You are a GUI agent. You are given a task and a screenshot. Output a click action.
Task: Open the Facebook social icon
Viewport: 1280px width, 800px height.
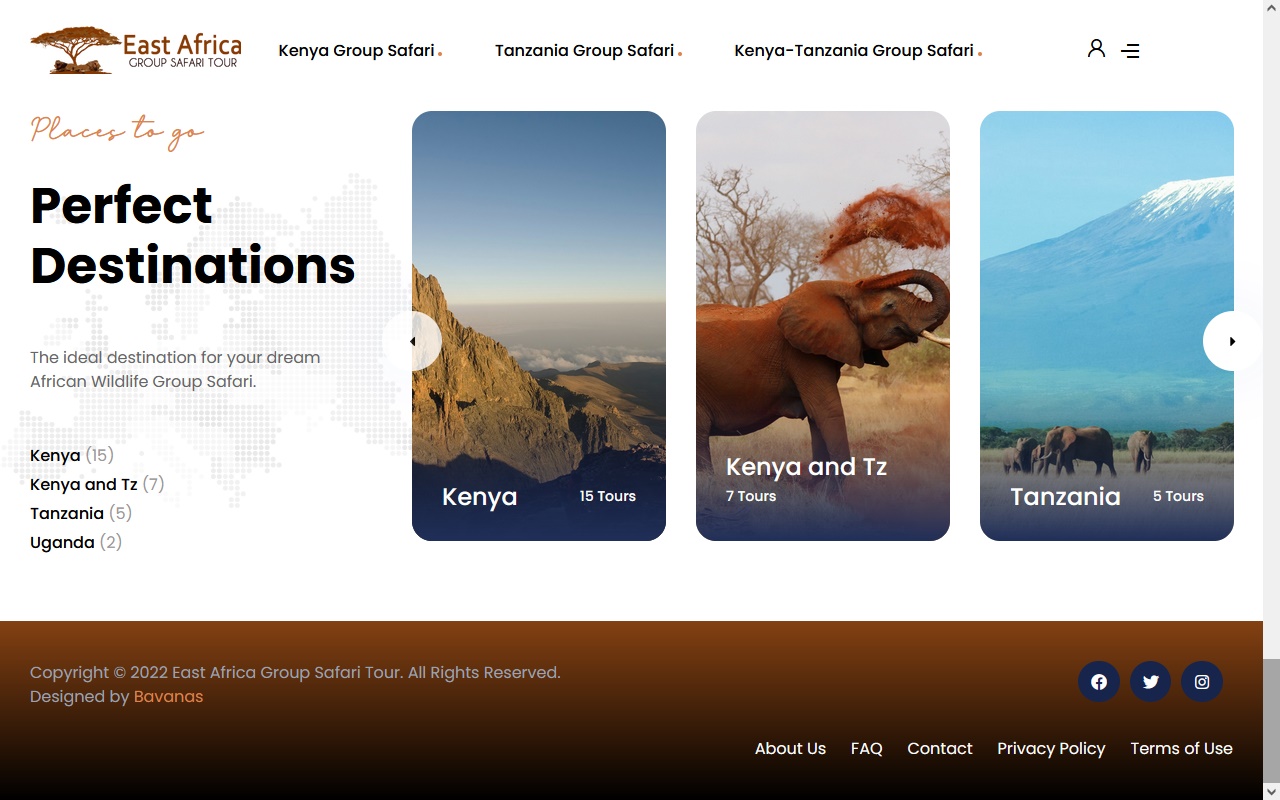1099,682
